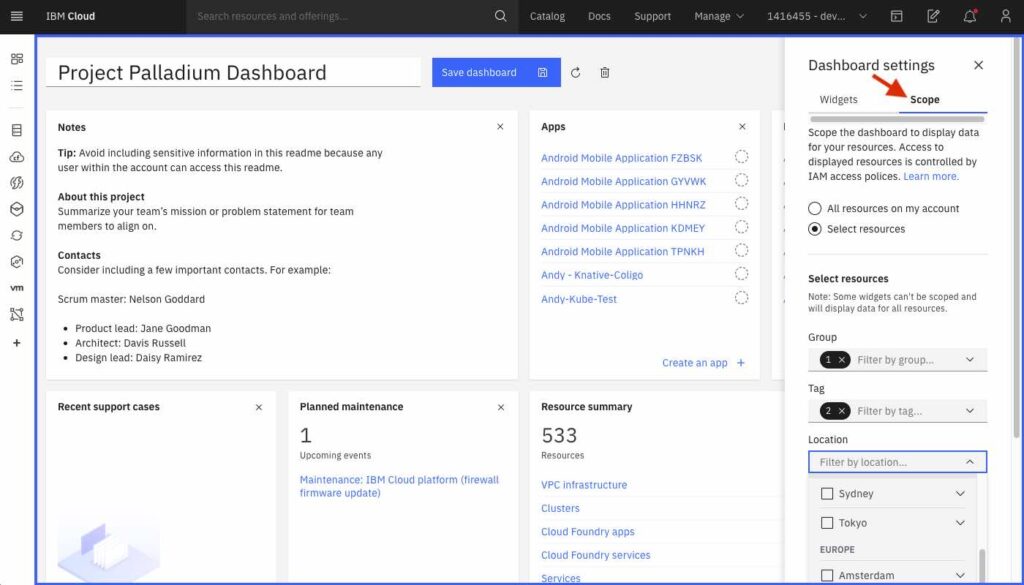Switch to the Widgets tab
Screen dimensions: 1024x585
click(x=839, y=99)
